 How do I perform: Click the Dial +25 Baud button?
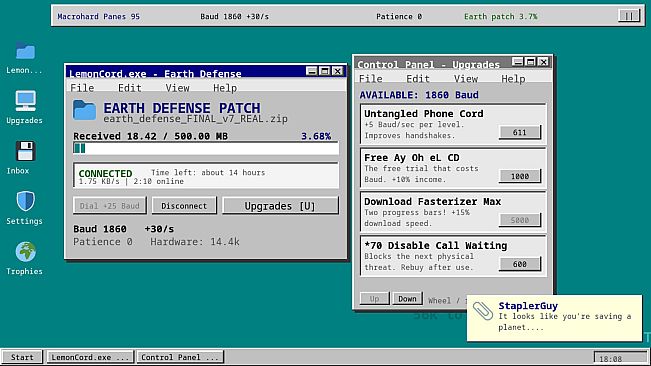point(110,206)
